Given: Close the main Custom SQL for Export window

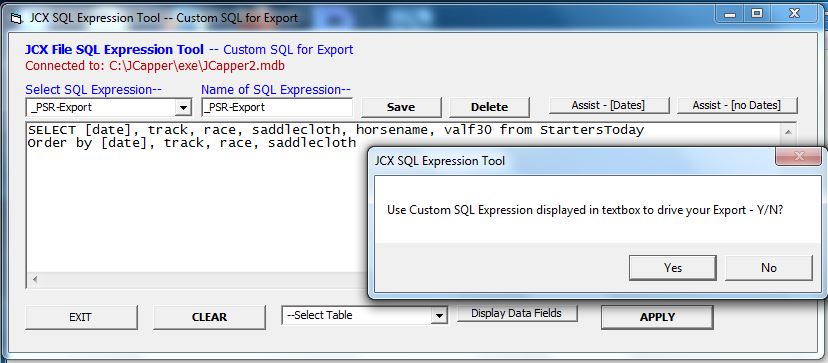Looking at the screenshot, I should pos(794,15).
